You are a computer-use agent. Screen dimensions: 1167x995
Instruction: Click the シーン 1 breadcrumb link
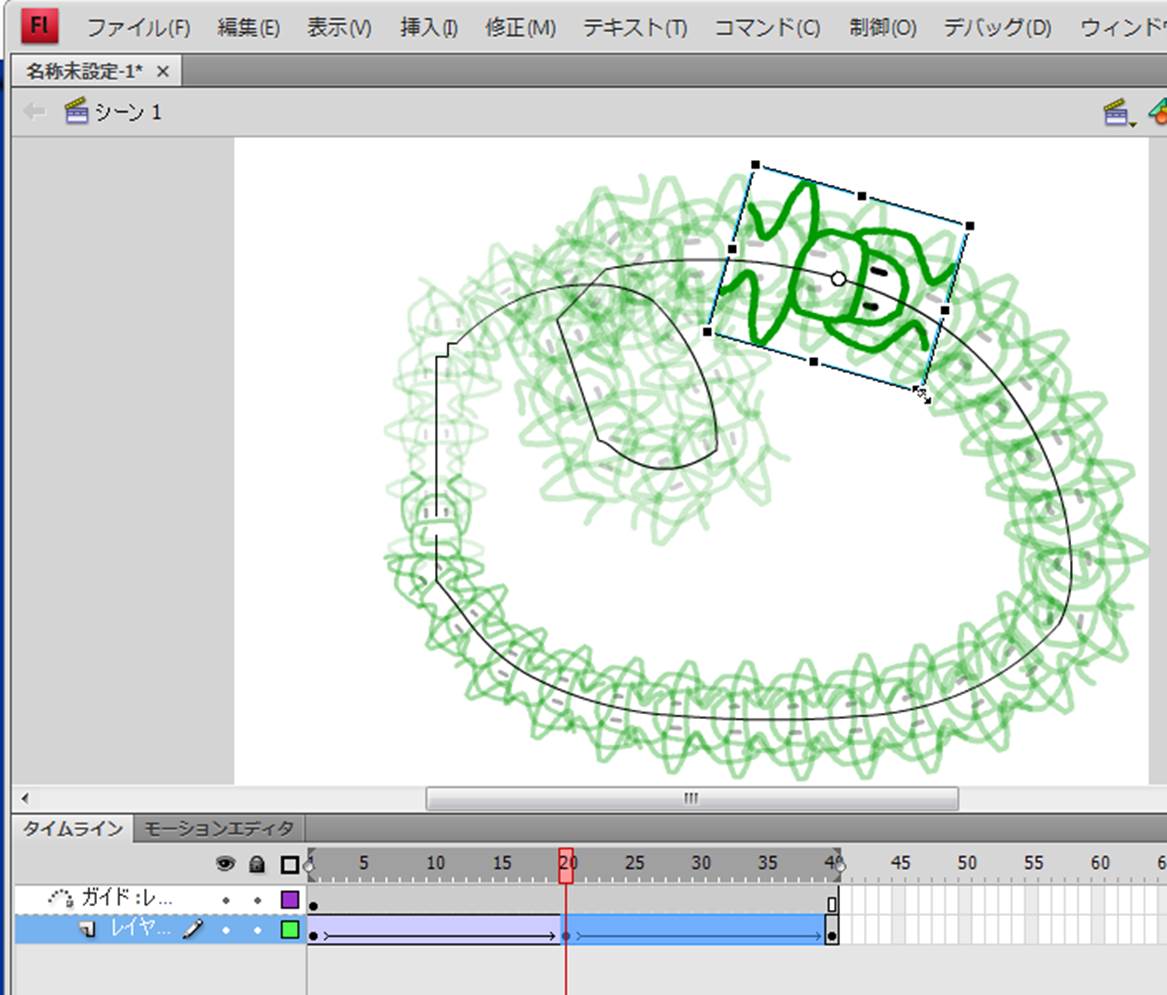[x=127, y=112]
